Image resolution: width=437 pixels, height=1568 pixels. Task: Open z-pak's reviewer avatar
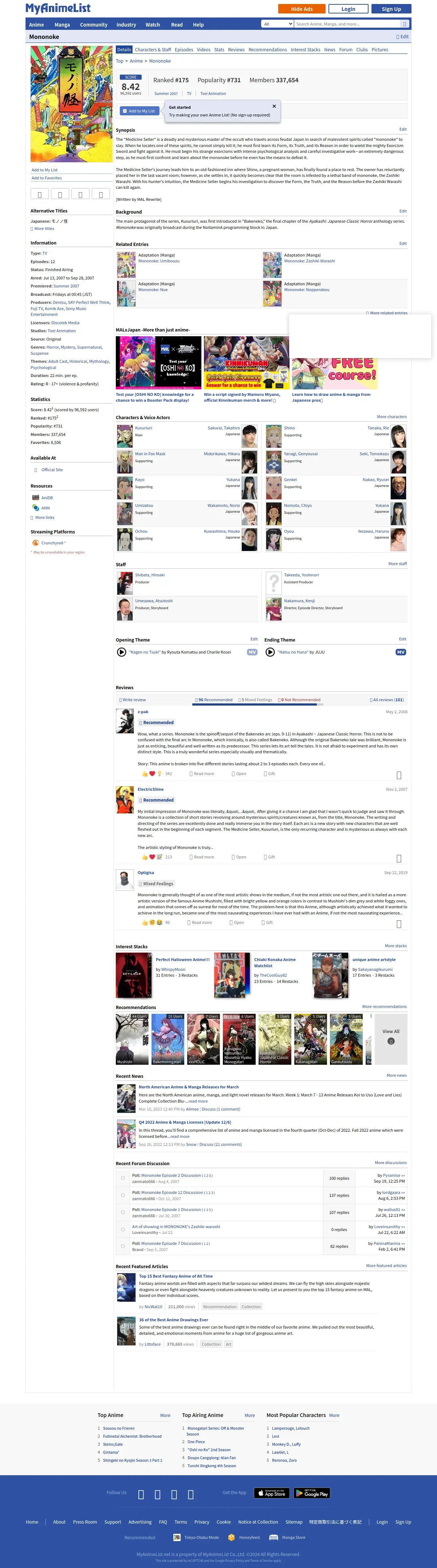point(125,721)
